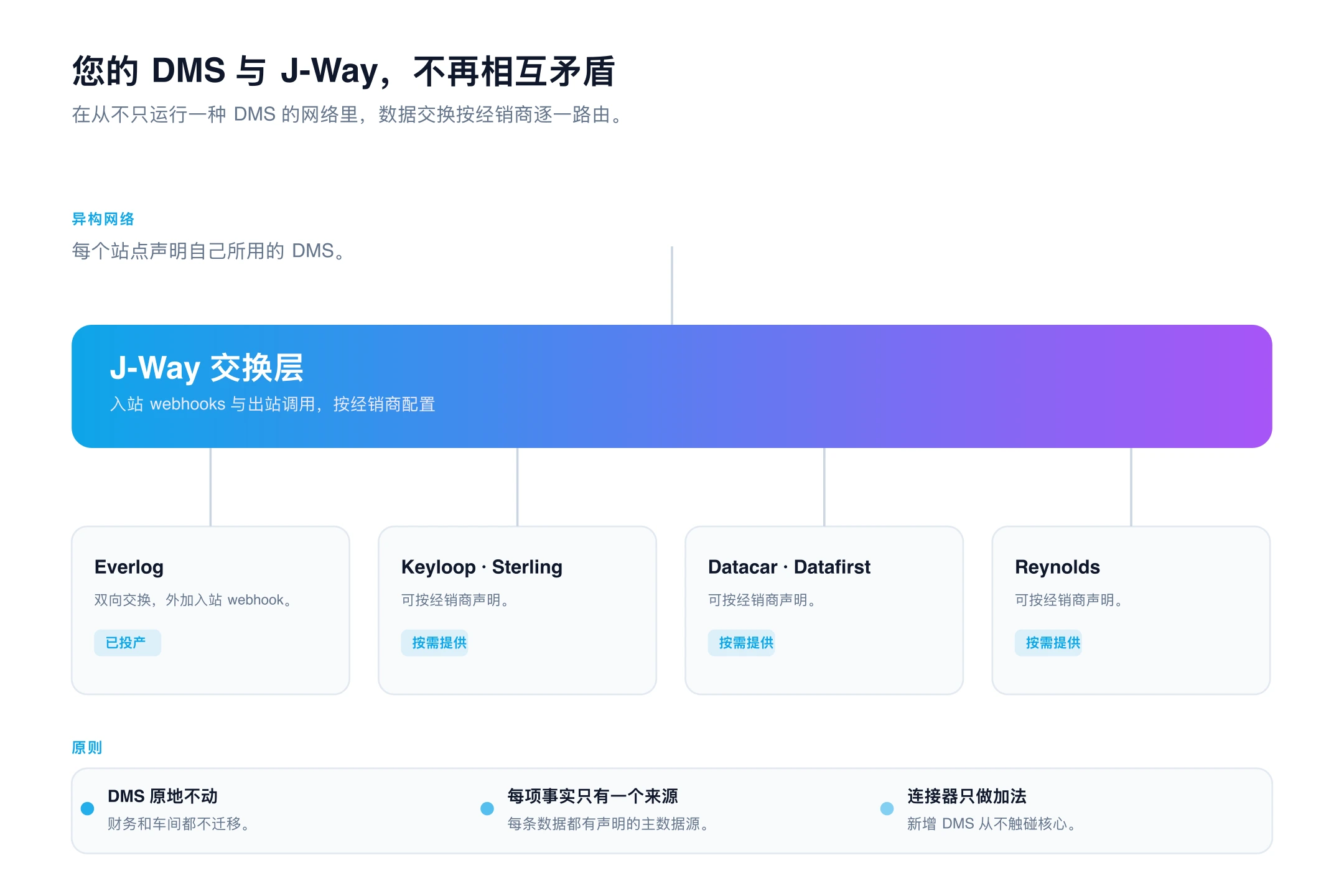Select the 原则 section label
This screenshot has height=896, width=1344.
(x=87, y=747)
